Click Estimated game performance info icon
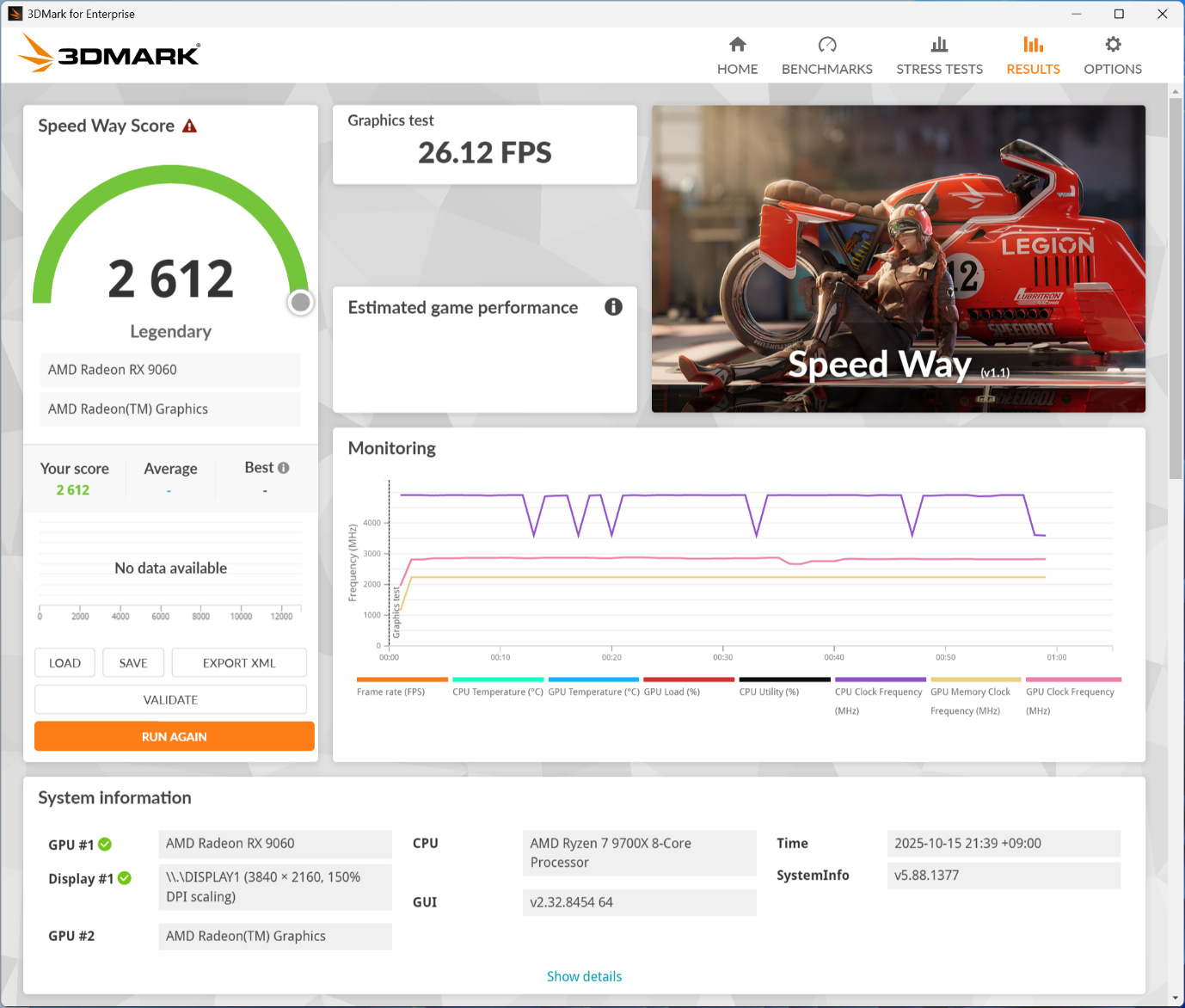The image size is (1185, 1008). tap(613, 307)
